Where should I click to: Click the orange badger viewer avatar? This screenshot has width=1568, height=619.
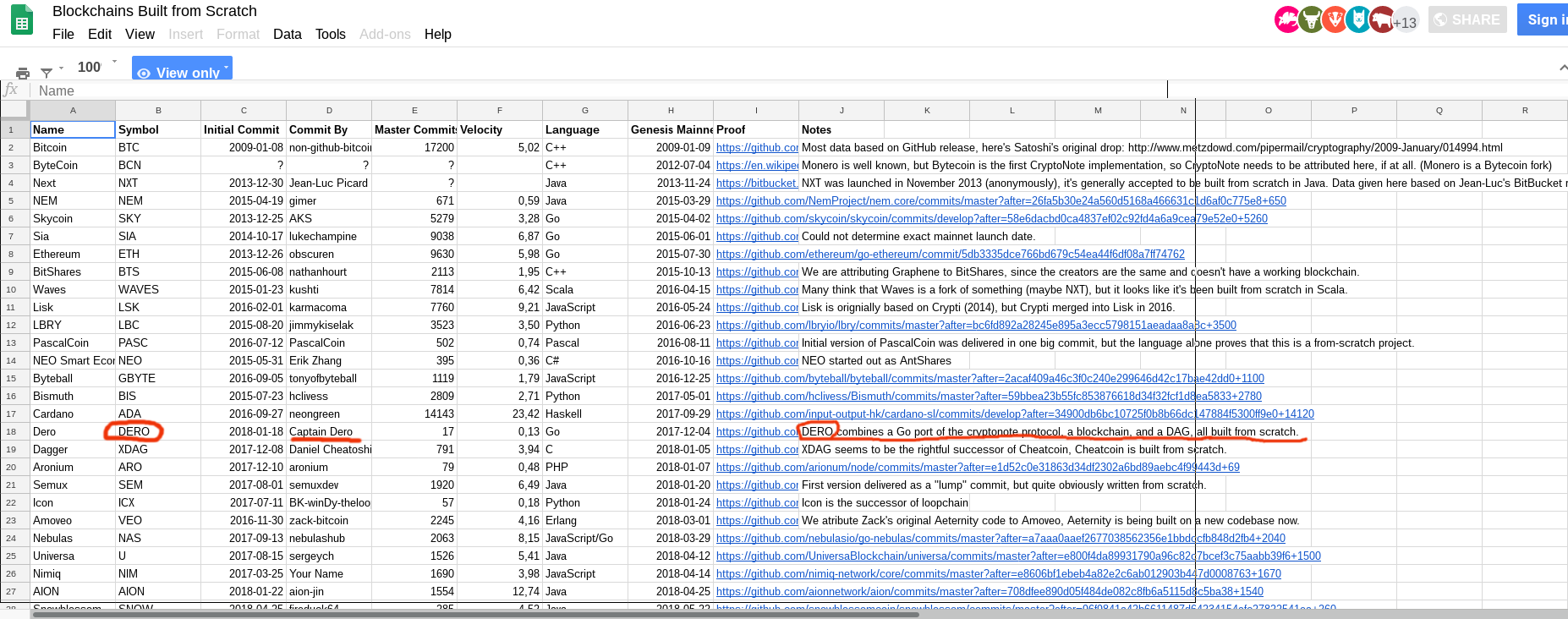coord(1335,19)
